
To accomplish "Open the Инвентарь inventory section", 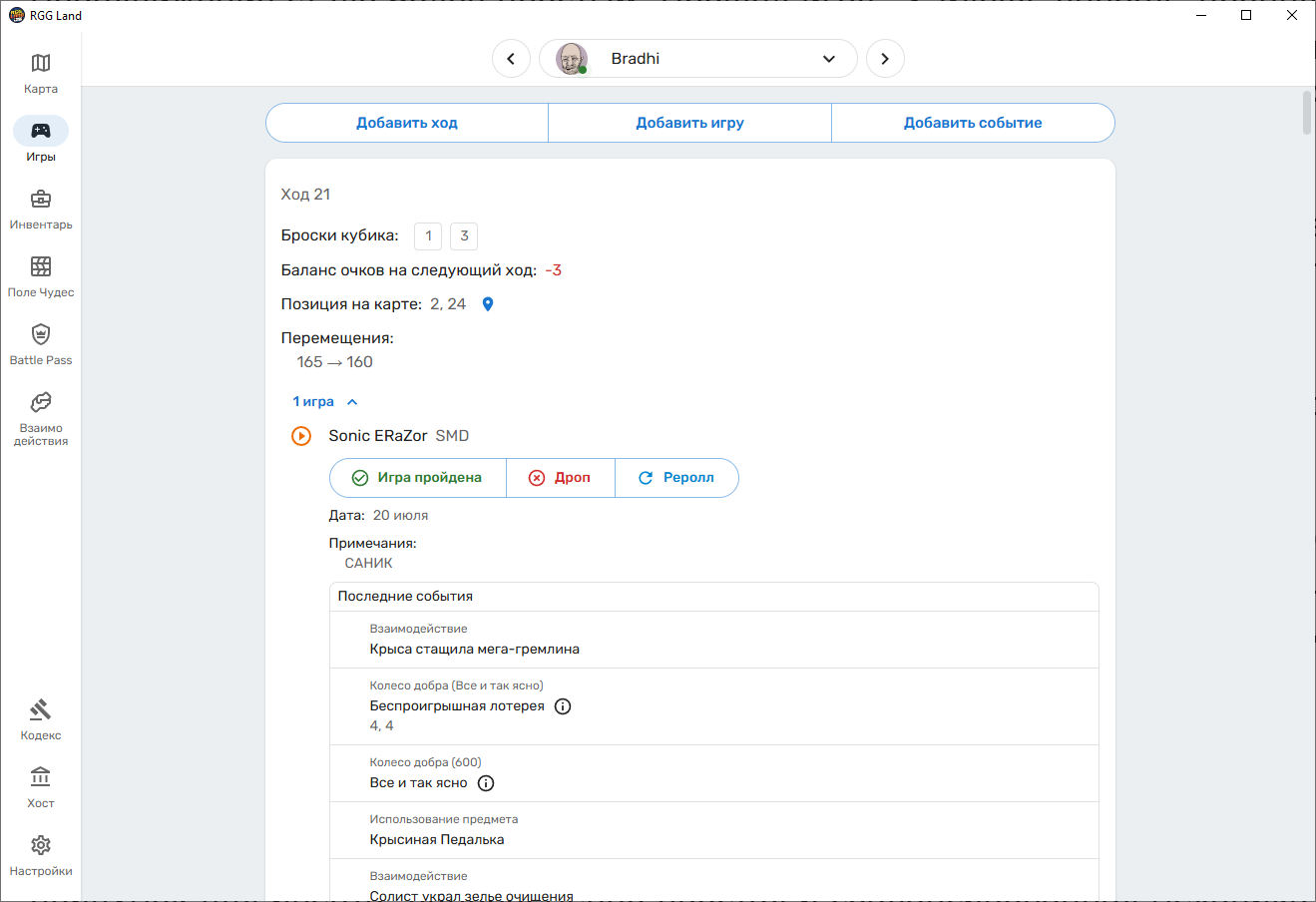I will coord(41,210).
